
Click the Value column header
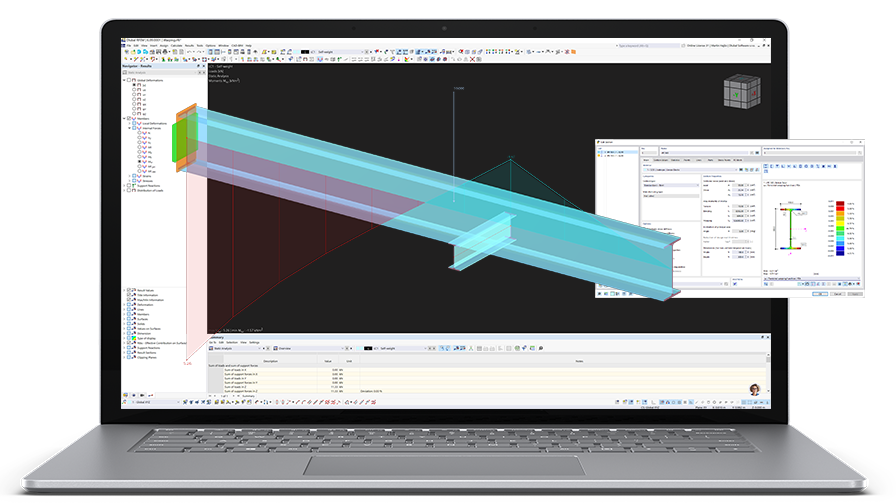[x=328, y=361]
